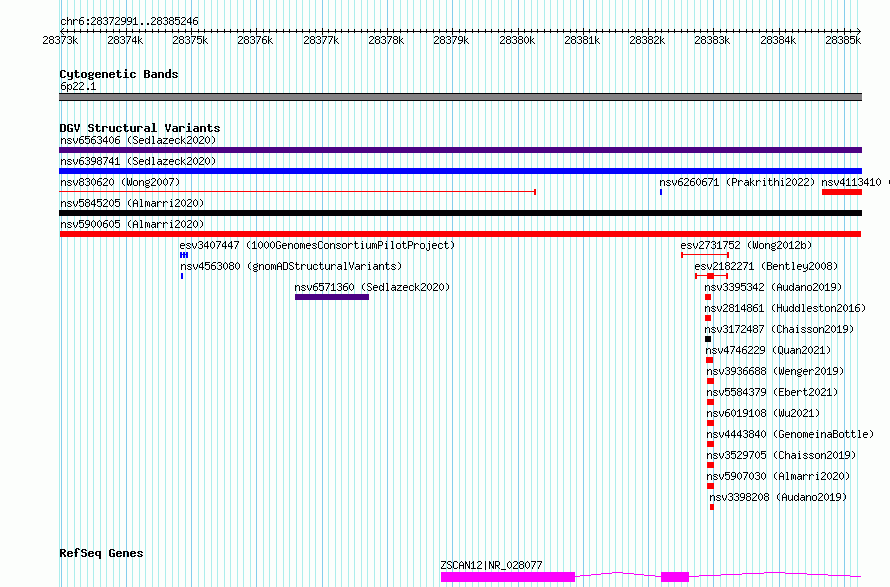The width and height of the screenshot is (890, 587).
Task: Click the red nsv5900605 variant bar
Action: coord(460,234)
